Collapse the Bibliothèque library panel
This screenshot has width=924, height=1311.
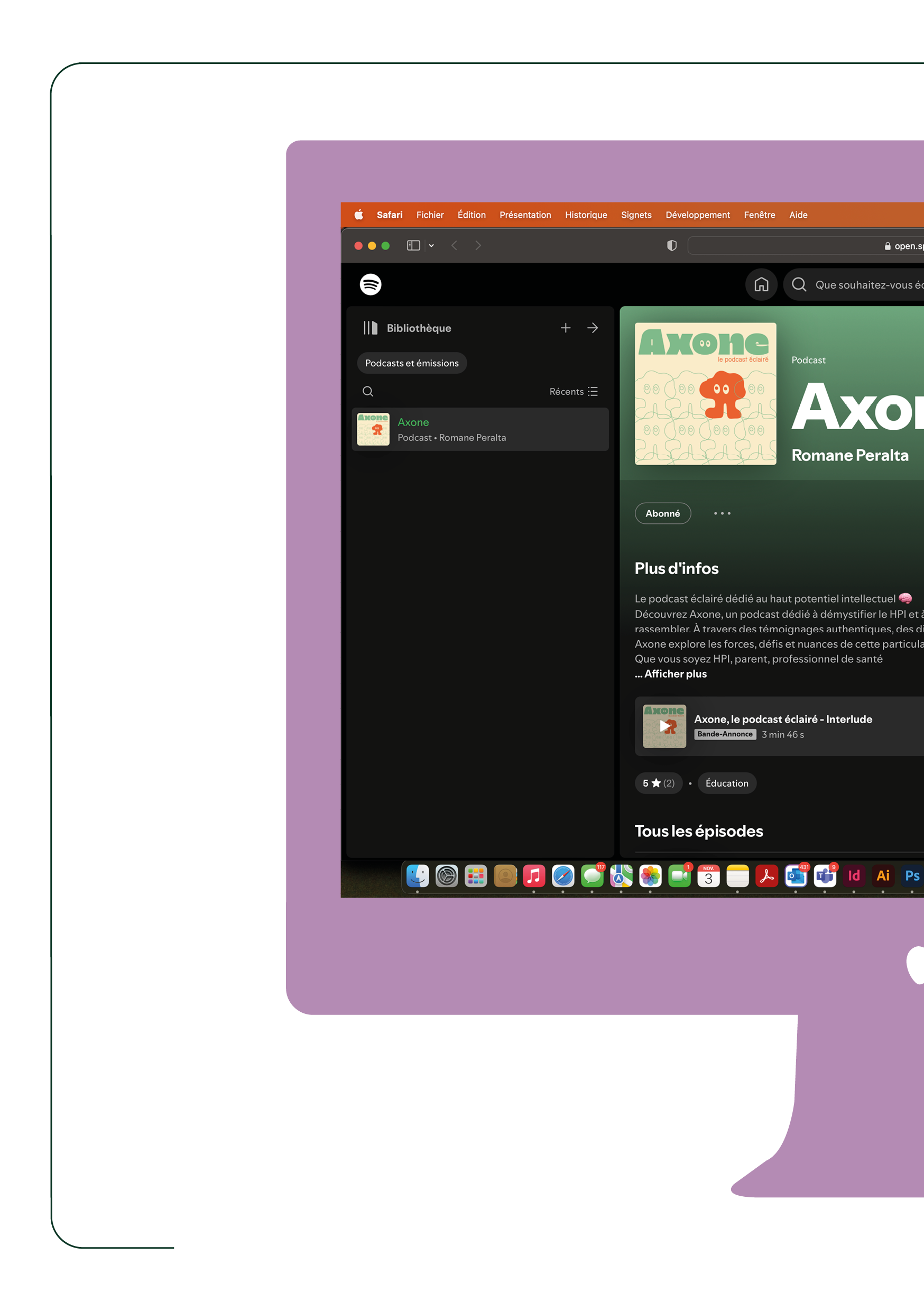tap(406, 328)
